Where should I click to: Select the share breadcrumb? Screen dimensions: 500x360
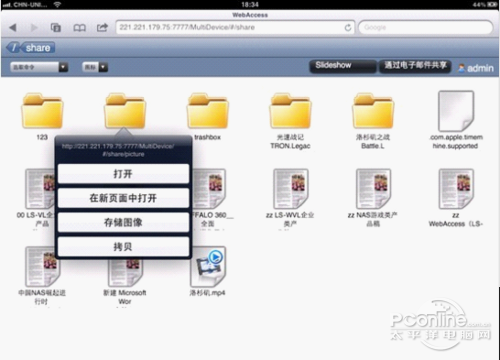pos(38,48)
